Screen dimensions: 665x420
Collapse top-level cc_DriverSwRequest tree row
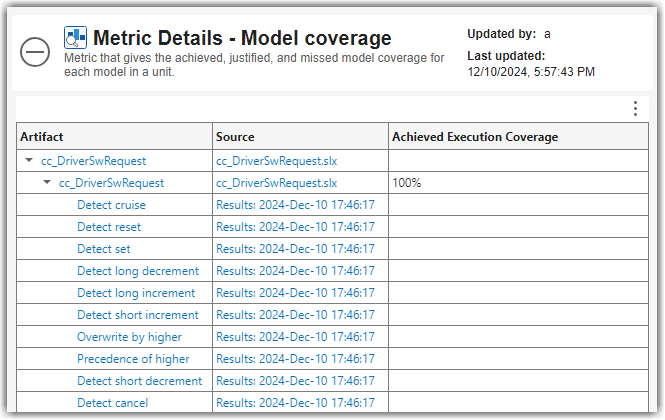29,160
